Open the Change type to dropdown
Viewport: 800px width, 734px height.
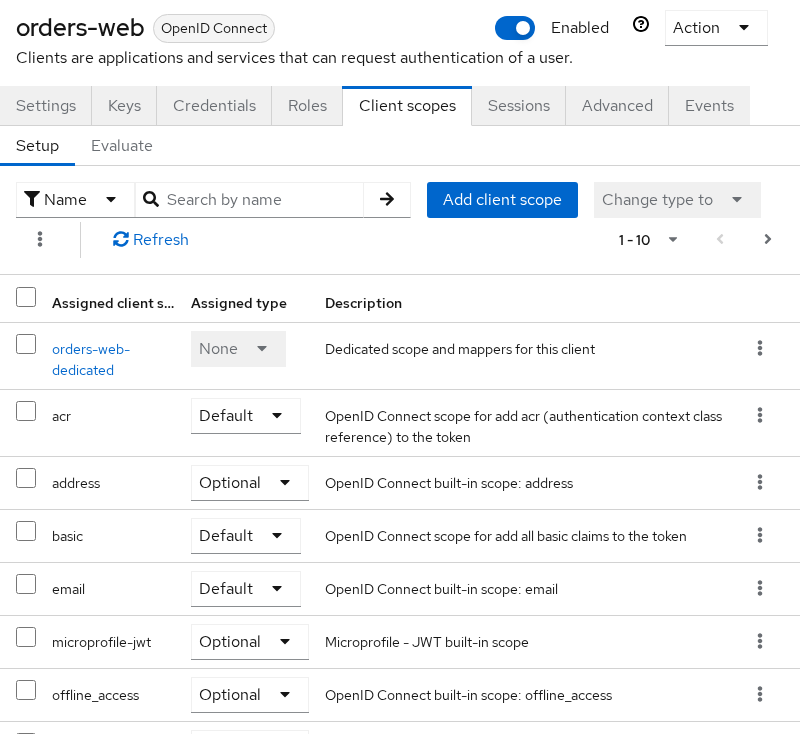[x=677, y=199]
